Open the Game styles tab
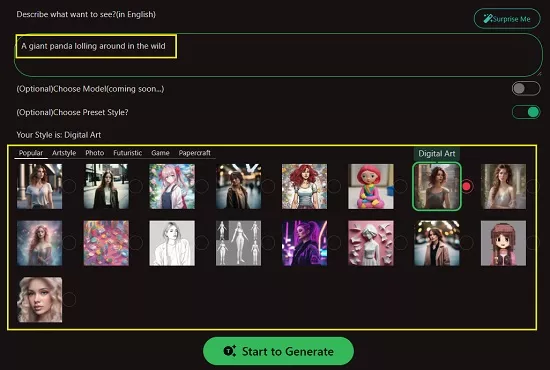Viewport: 550px width, 370px height. (x=160, y=153)
